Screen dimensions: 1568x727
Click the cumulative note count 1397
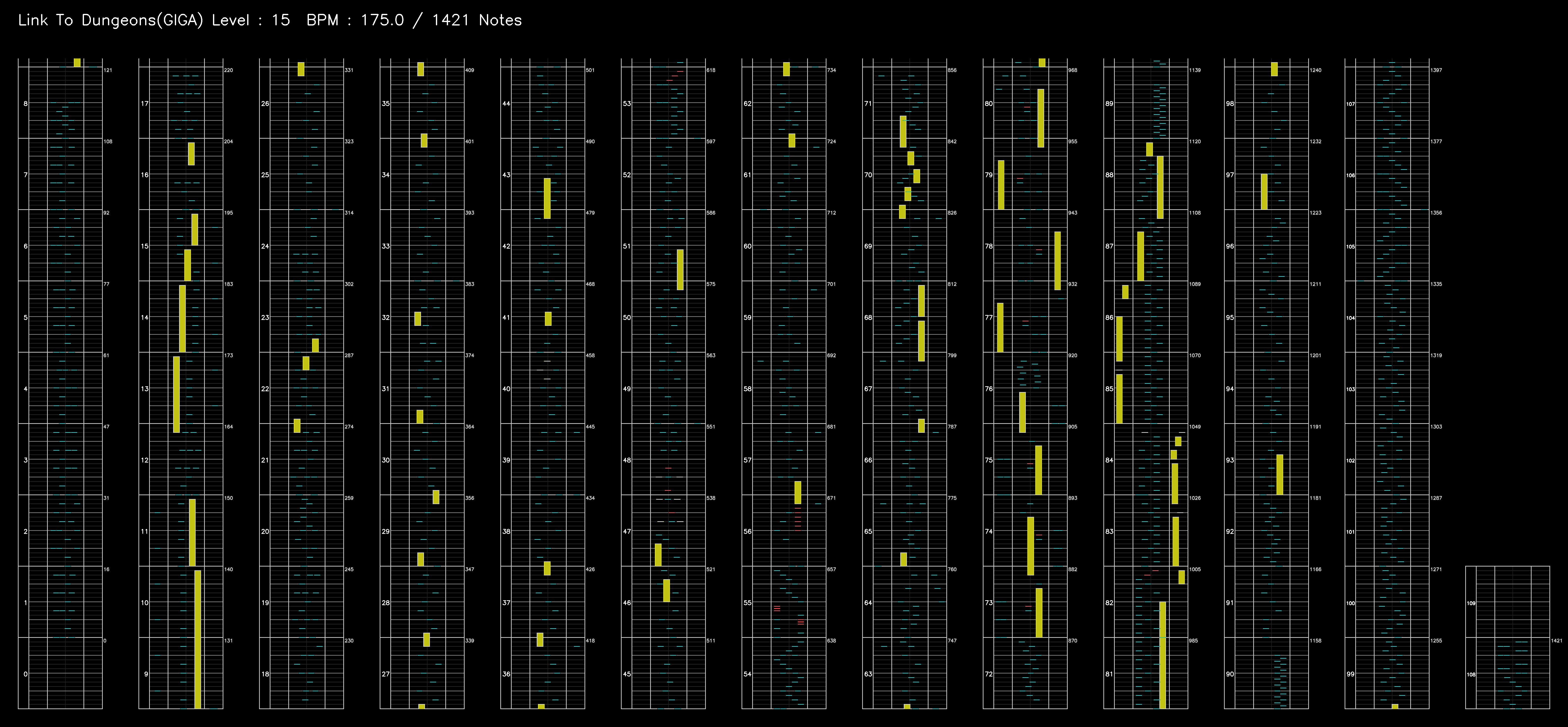[x=1436, y=71]
